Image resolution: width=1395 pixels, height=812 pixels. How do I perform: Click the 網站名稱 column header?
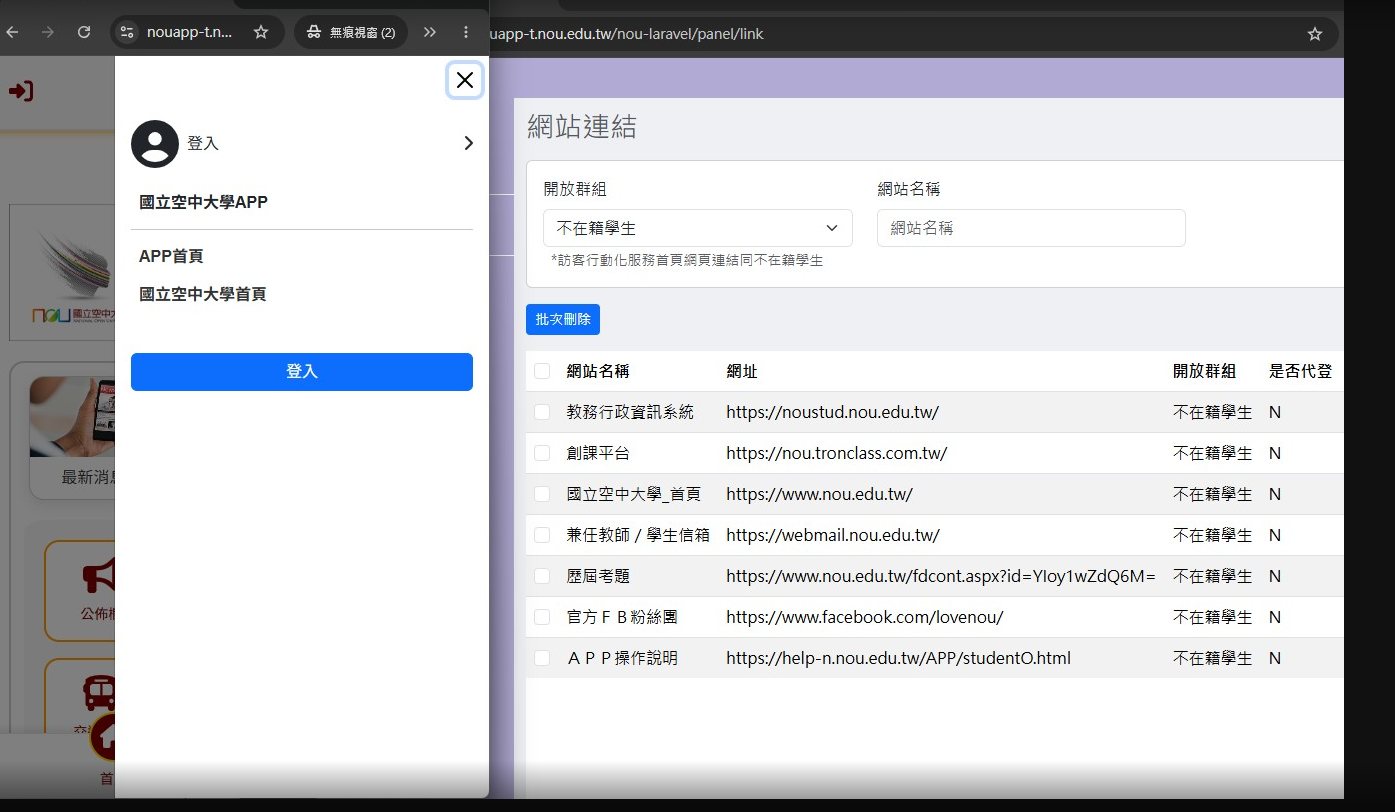pyautogui.click(x=598, y=371)
